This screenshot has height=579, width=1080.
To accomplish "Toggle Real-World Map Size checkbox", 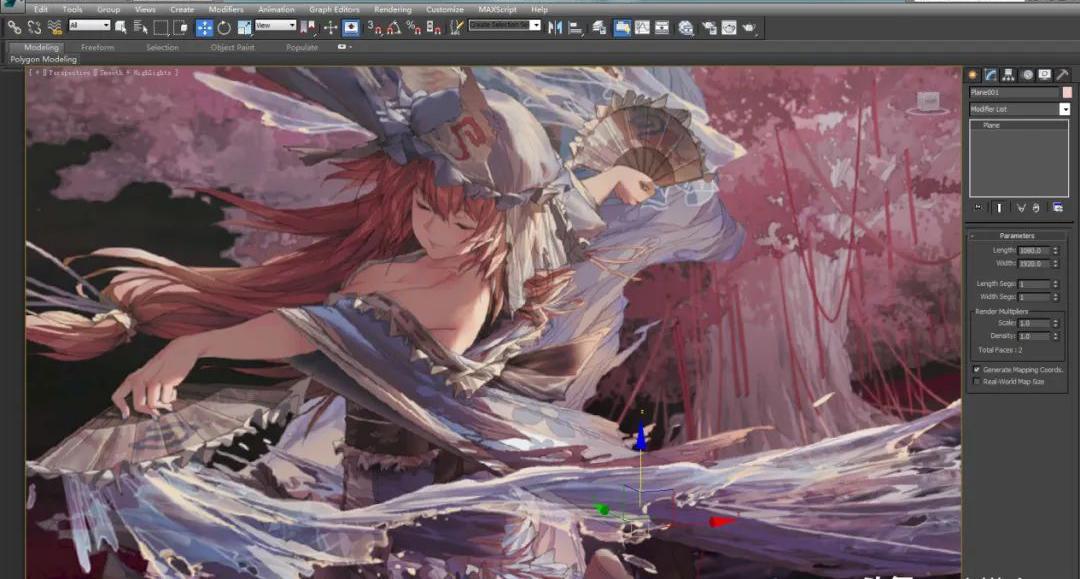I will tap(977, 381).
